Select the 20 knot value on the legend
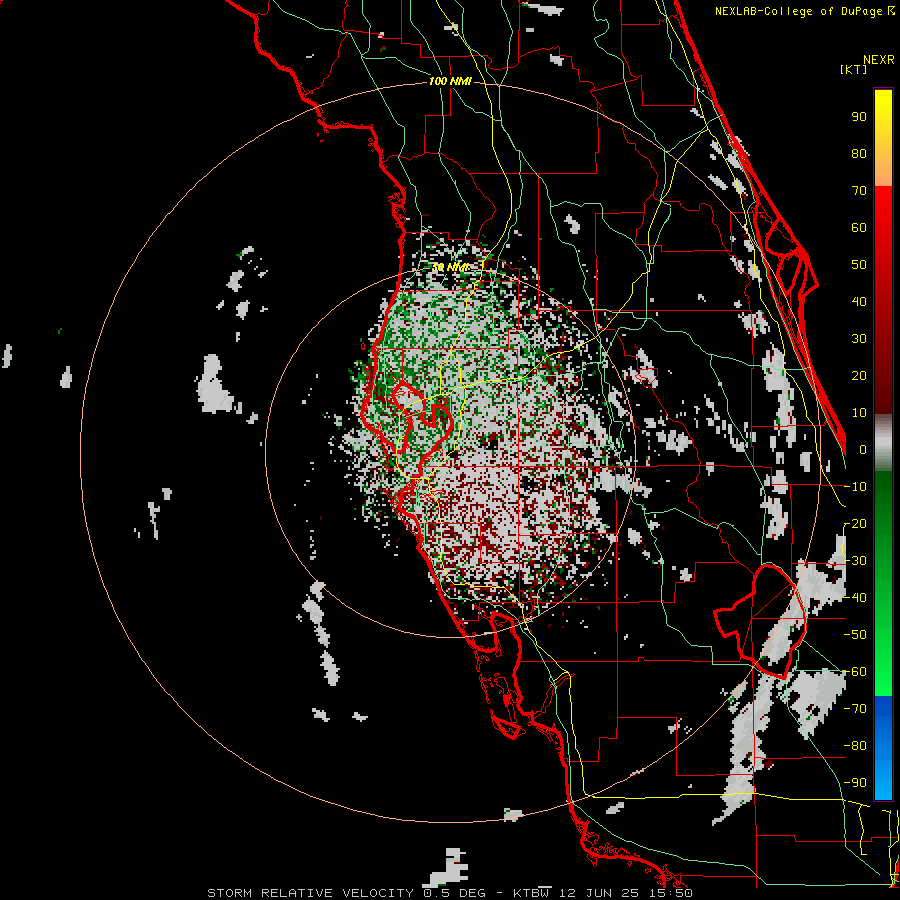This screenshot has width=900, height=900. click(x=859, y=375)
